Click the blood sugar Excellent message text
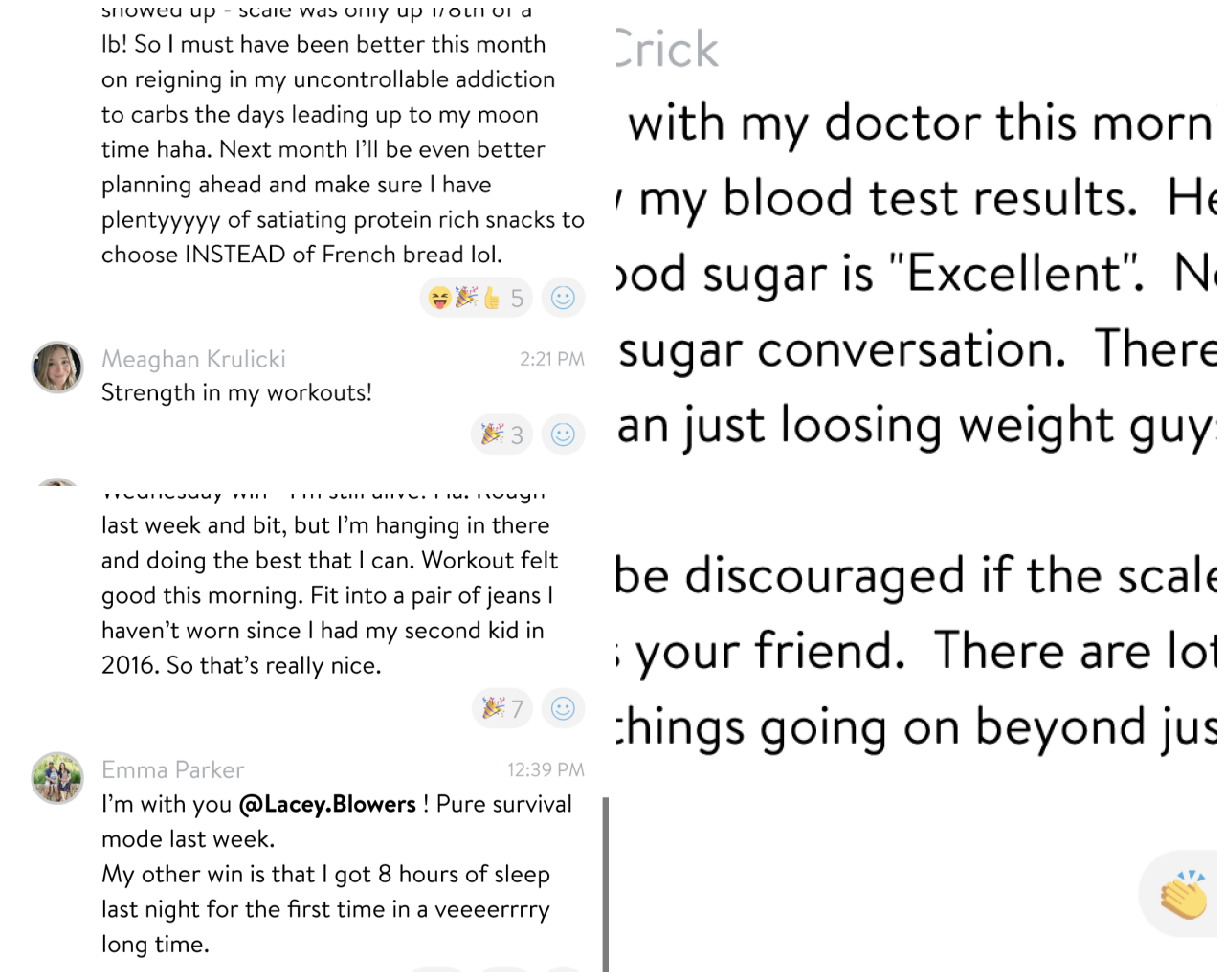Screen dimensions: 1225x980 tap(917, 273)
